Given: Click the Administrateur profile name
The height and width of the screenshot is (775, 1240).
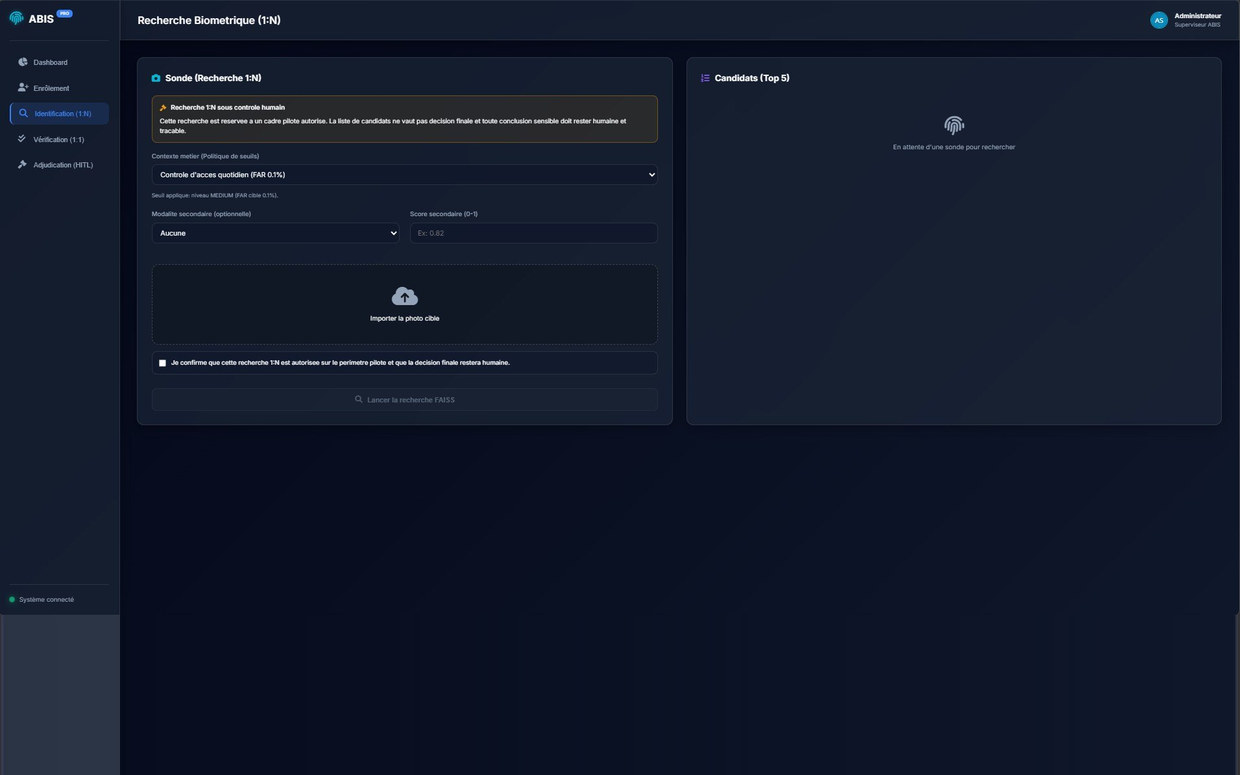Looking at the screenshot, I should (1197, 16).
